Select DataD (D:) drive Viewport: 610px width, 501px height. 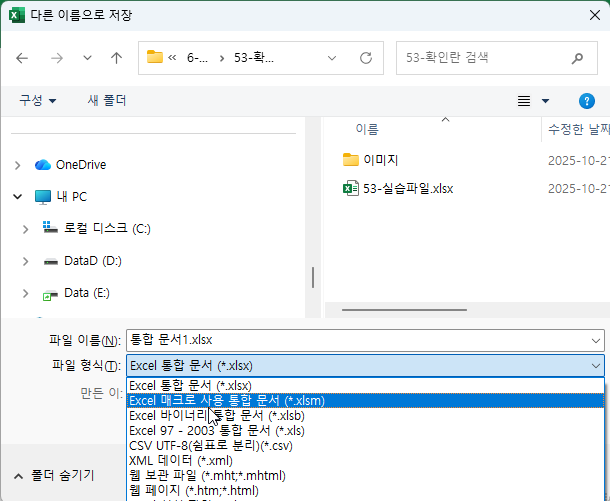pyautogui.click(x=82, y=261)
